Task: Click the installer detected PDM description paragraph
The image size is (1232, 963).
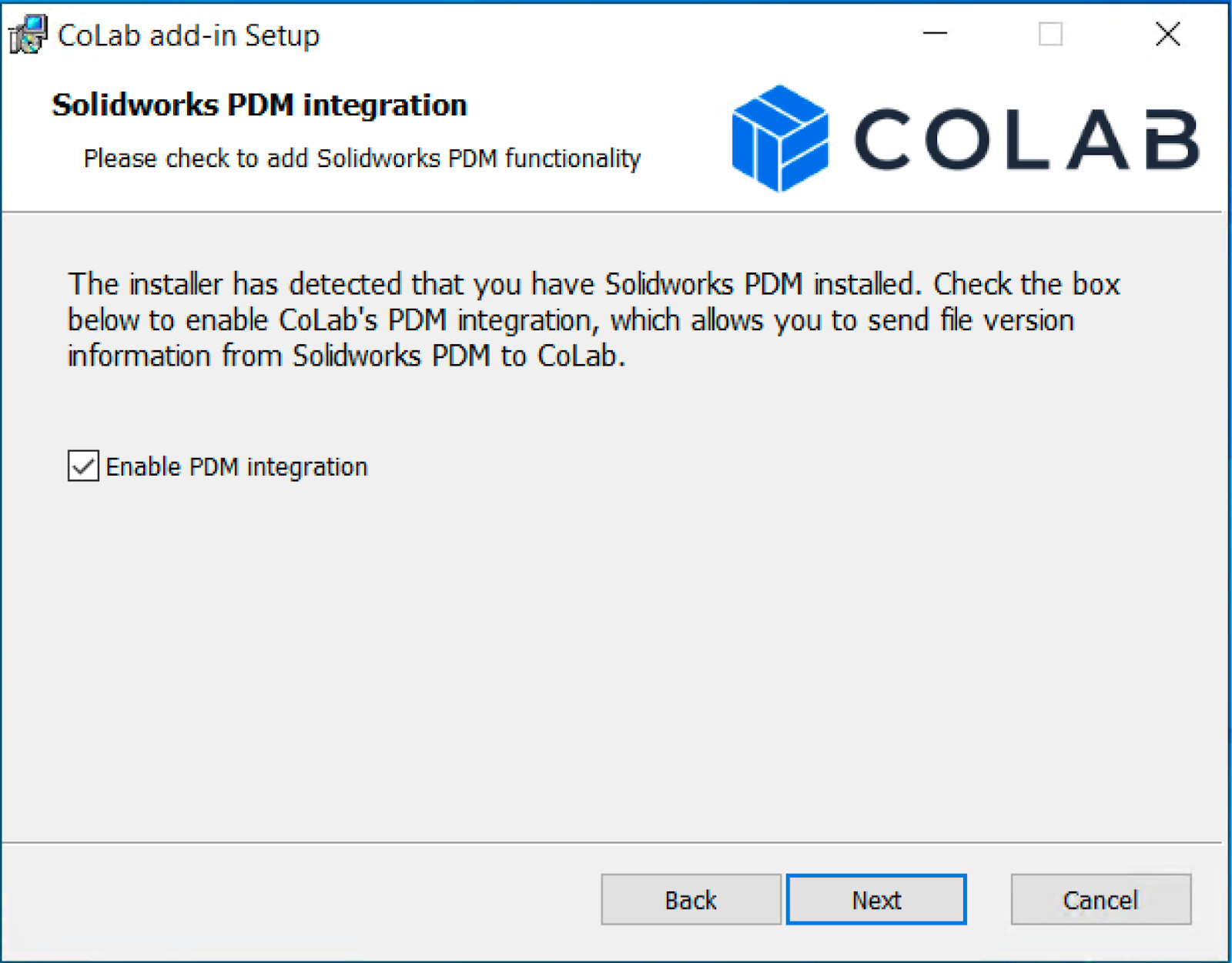Action: tap(594, 319)
